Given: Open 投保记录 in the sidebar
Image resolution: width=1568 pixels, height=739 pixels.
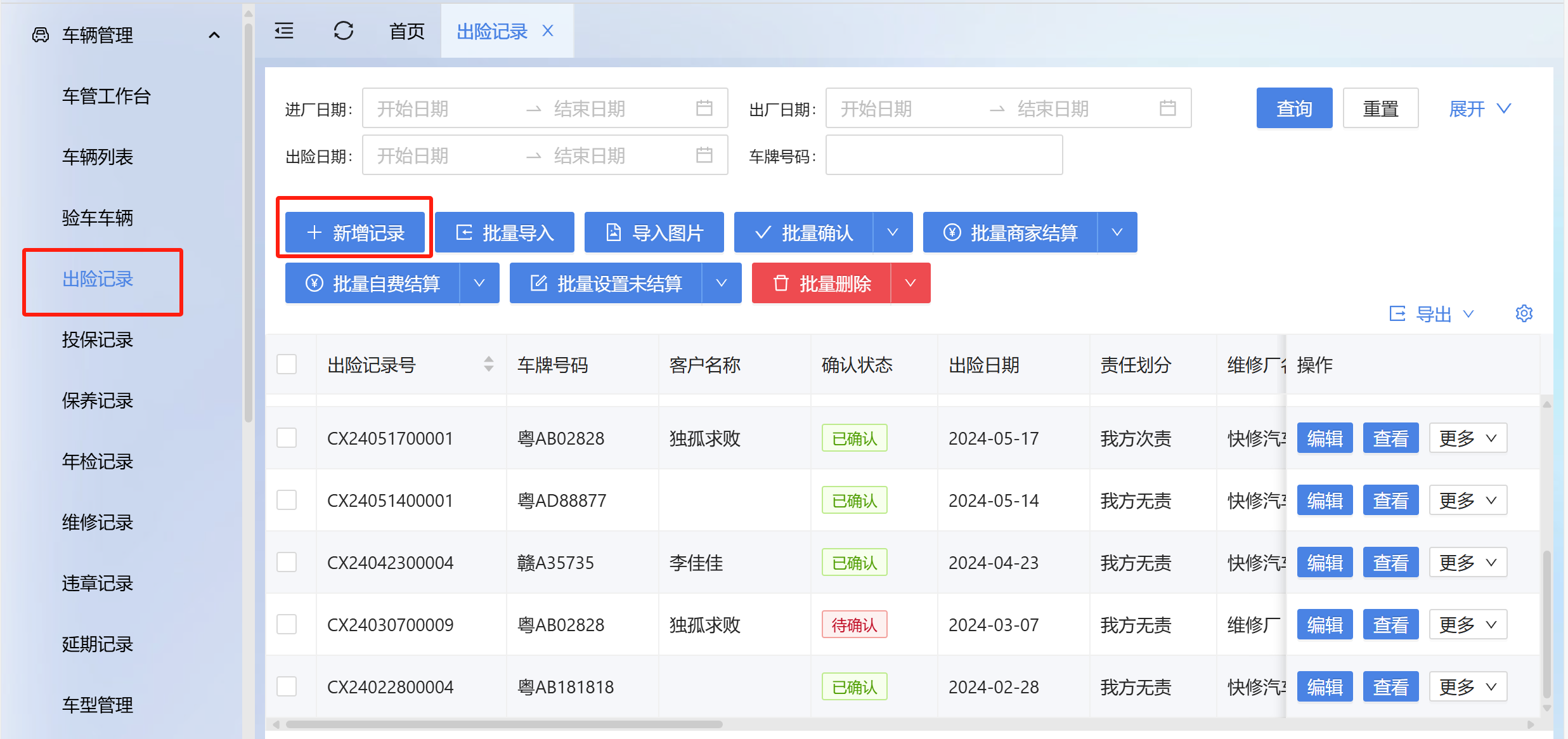Looking at the screenshot, I should coord(98,340).
